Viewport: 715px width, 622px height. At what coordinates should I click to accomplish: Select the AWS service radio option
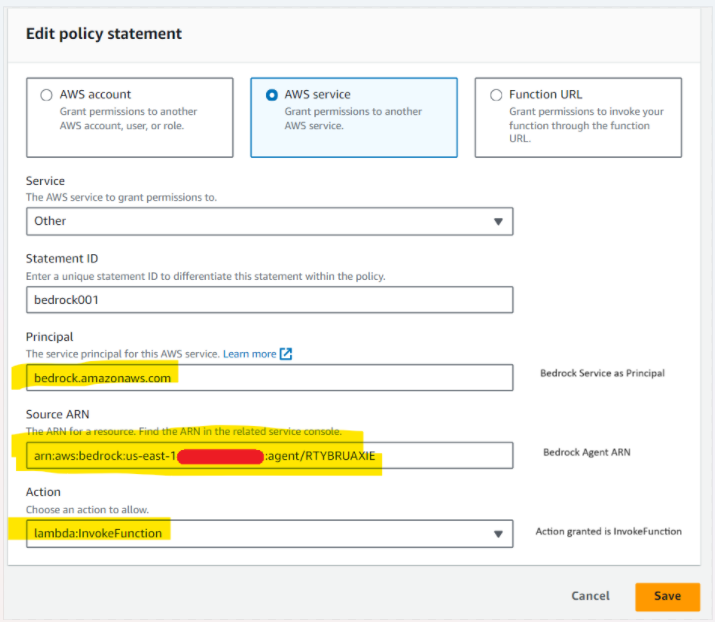click(272, 95)
